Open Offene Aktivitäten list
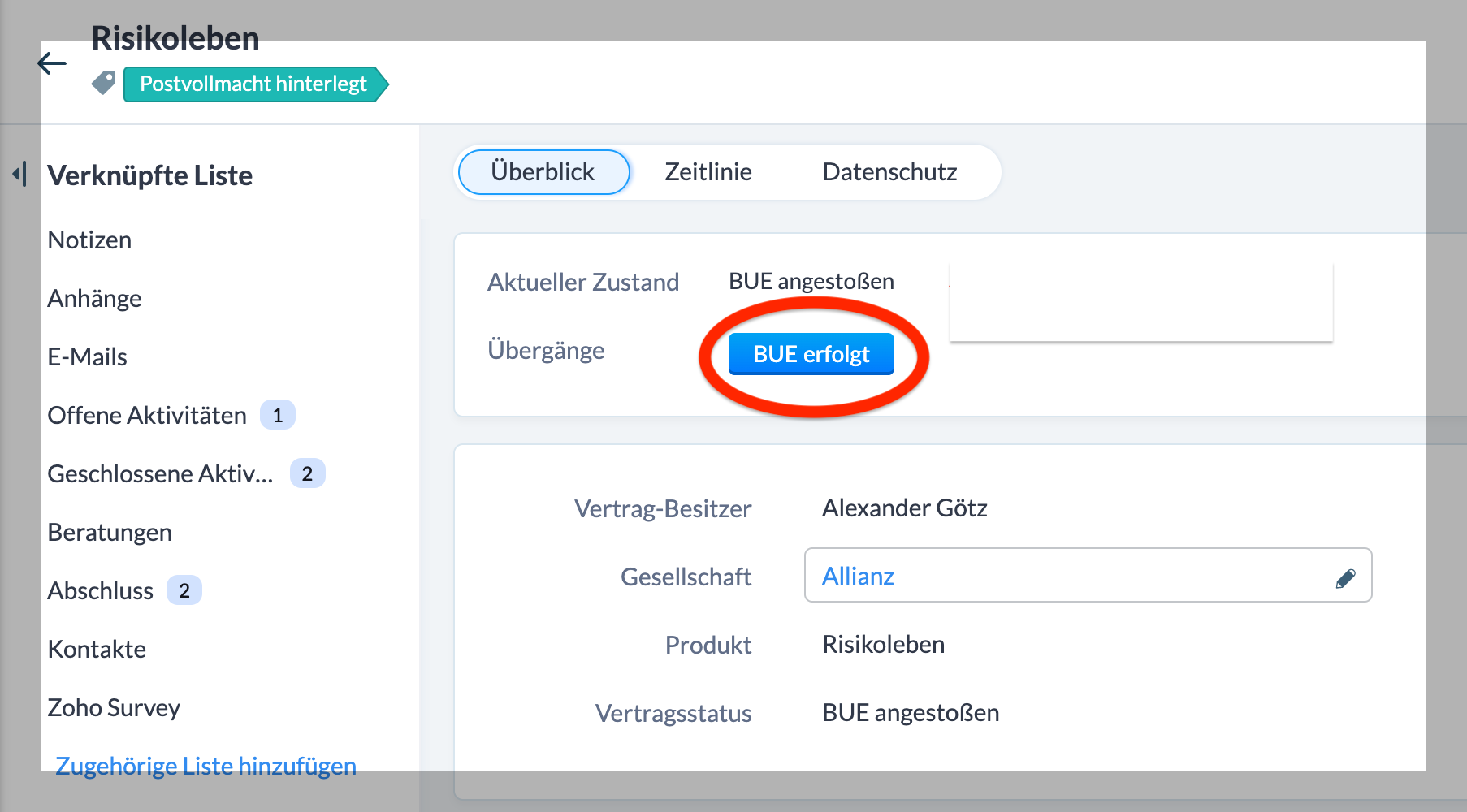 click(147, 416)
